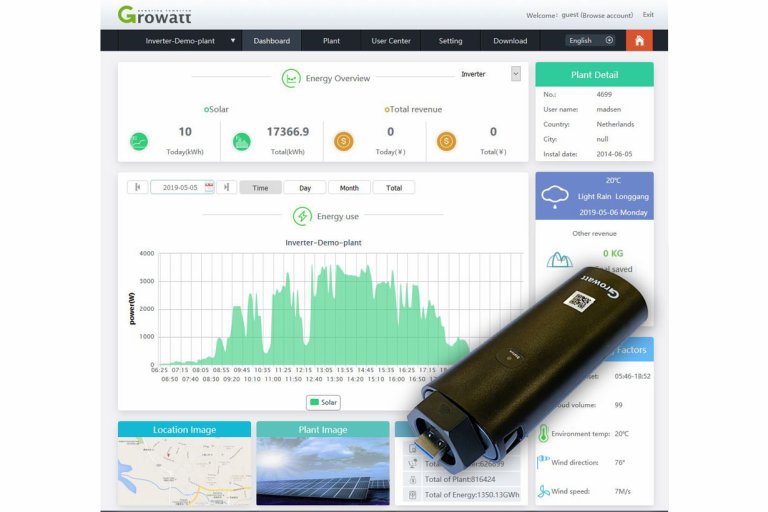Open the Inverter type dropdown
Viewport: 768px width, 512px height.
[x=516, y=74]
